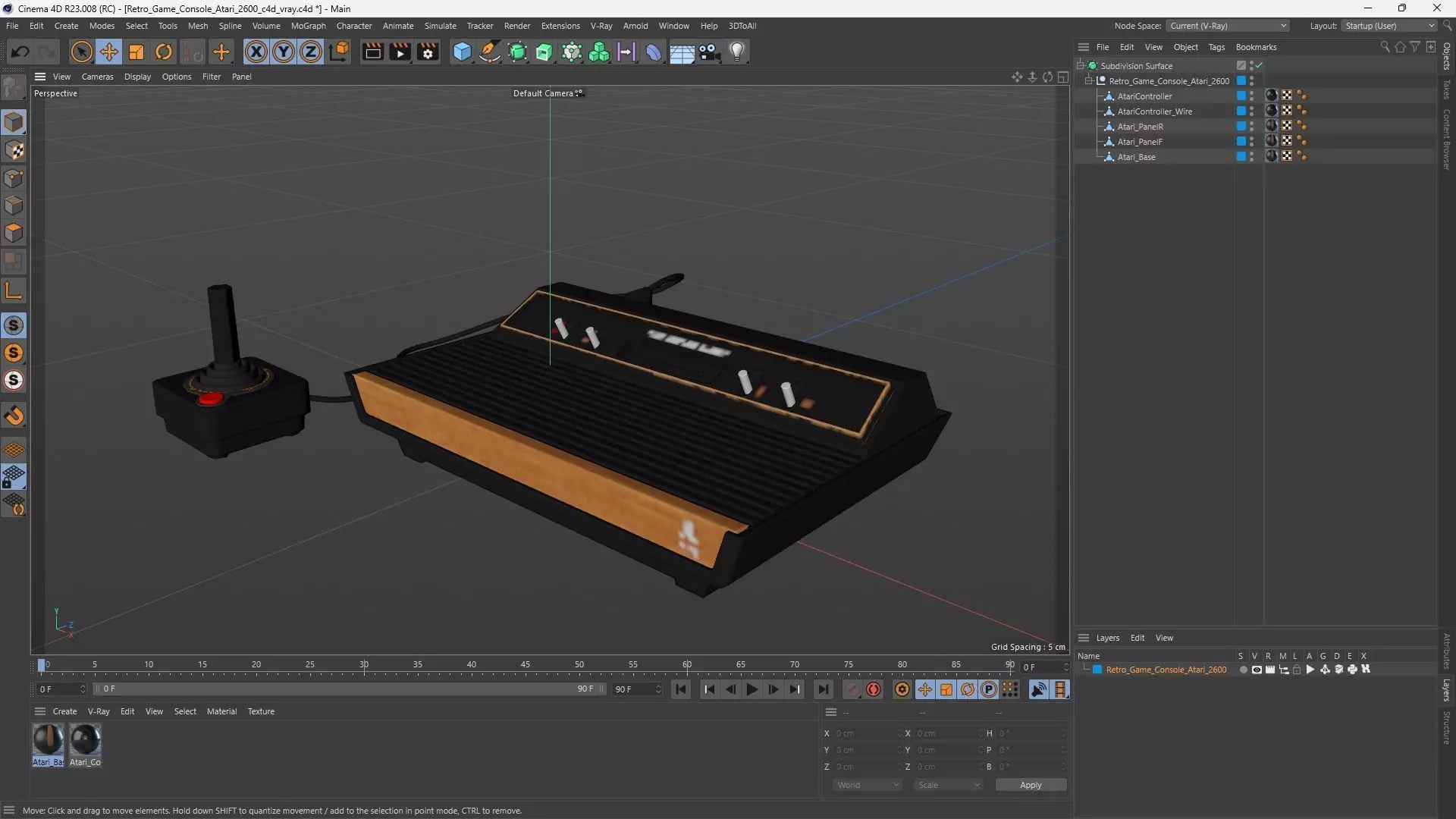The height and width of the screenshot is (819, 1456).
Task: Open the World coordinate dropdown
Action: click(868, 785)
